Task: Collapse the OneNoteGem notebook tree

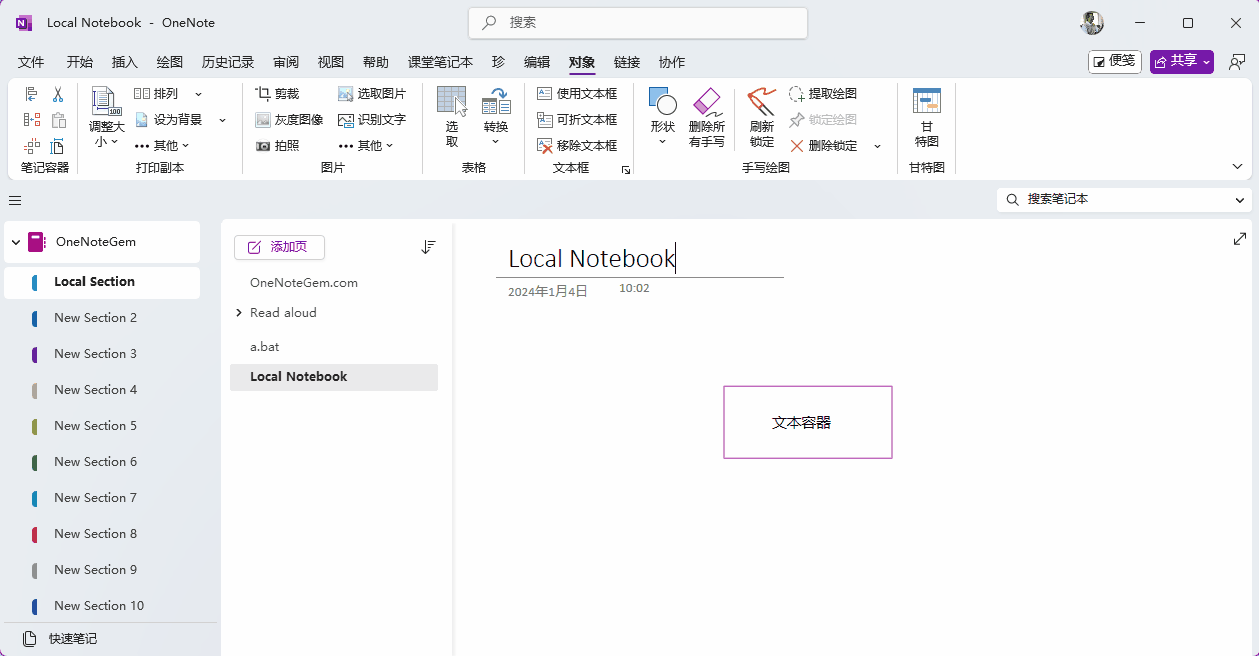Action: coord(16,242)
